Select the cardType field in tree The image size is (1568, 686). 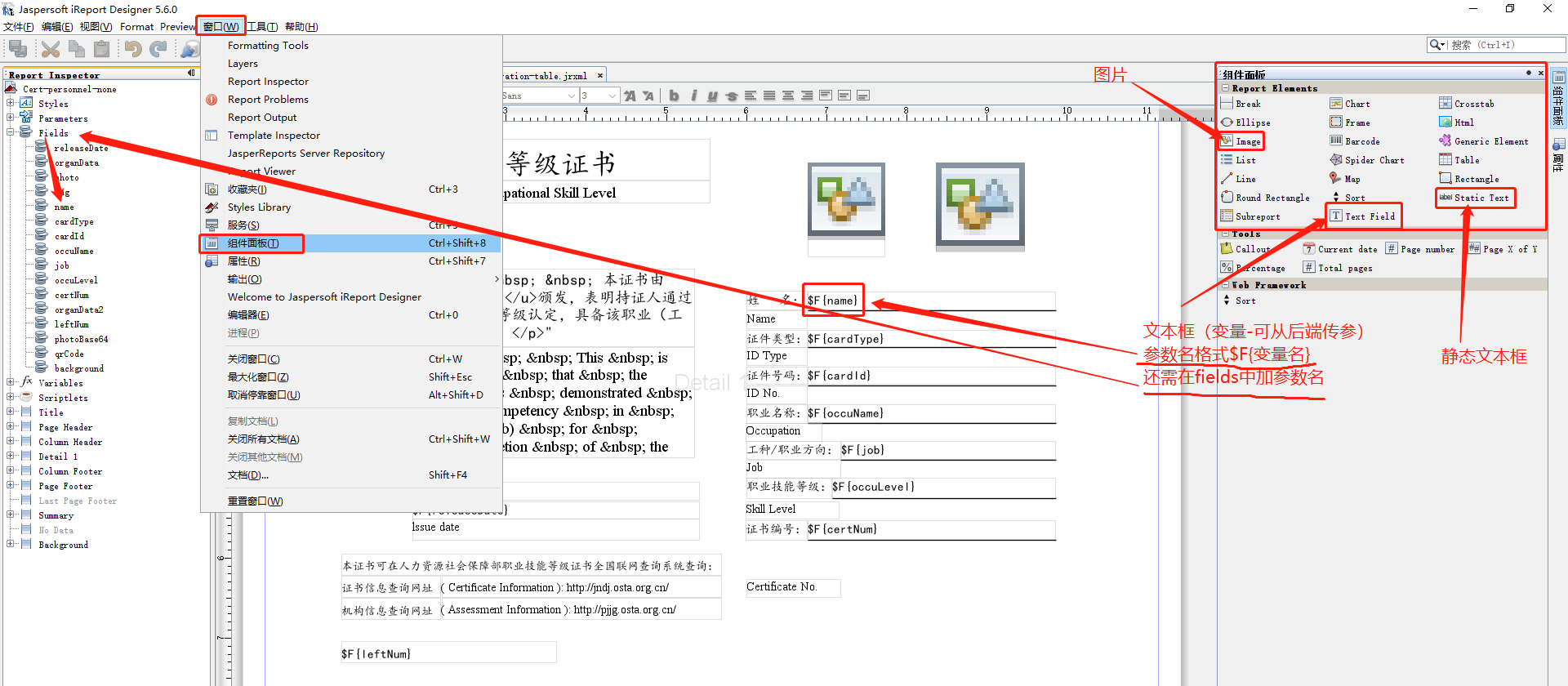[x=73, y=221]
